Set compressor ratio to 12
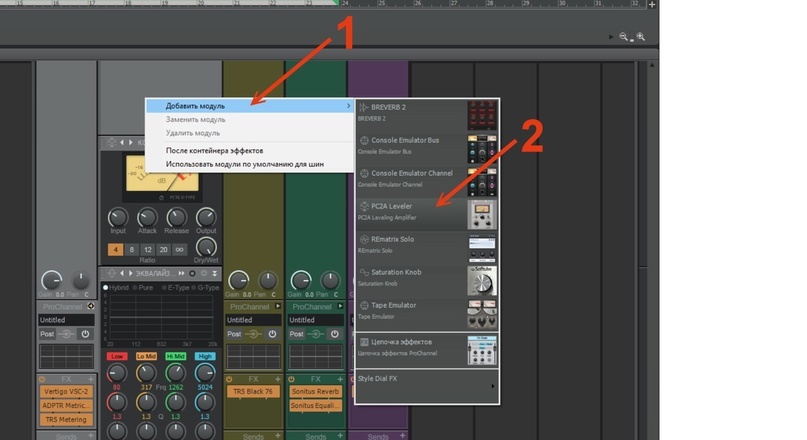 coord(148,250)
